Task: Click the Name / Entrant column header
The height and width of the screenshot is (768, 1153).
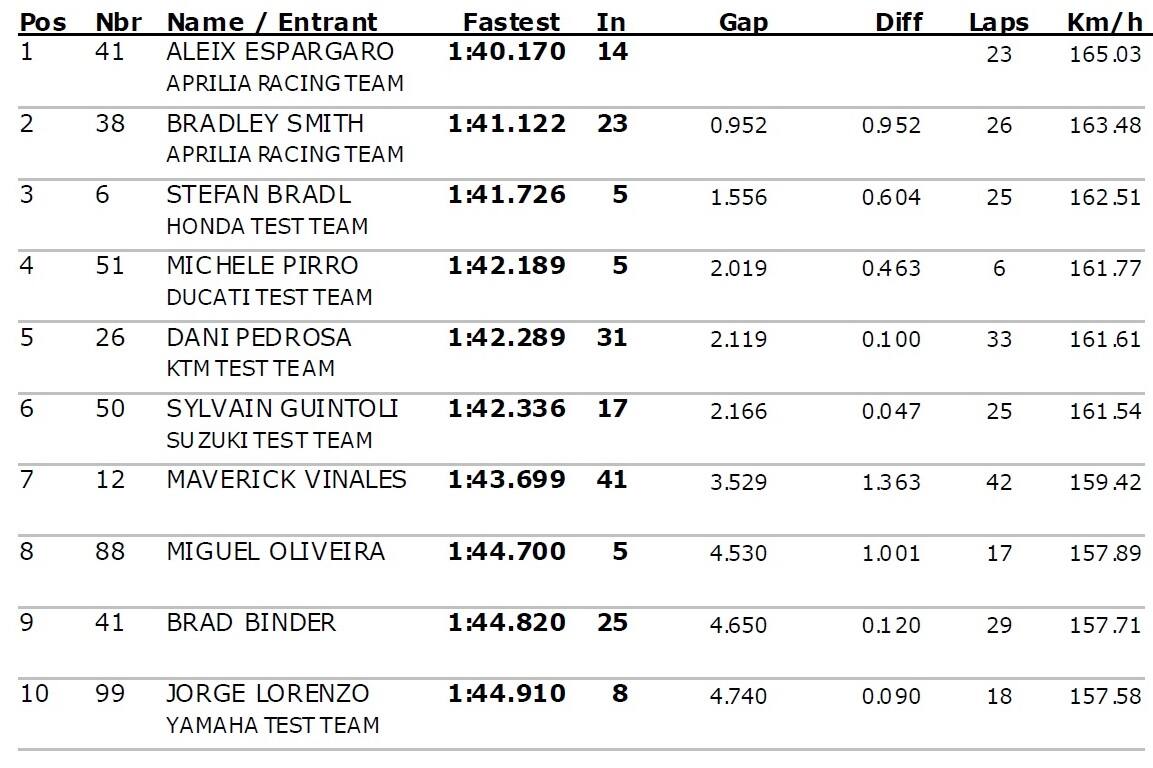Action: click(x=272, y=22)
